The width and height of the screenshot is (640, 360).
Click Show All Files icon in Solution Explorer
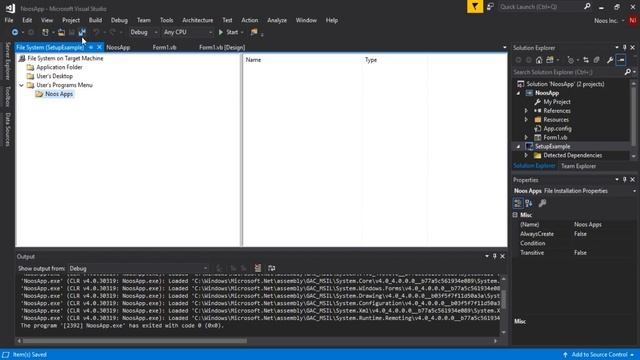tap(596, 60)
